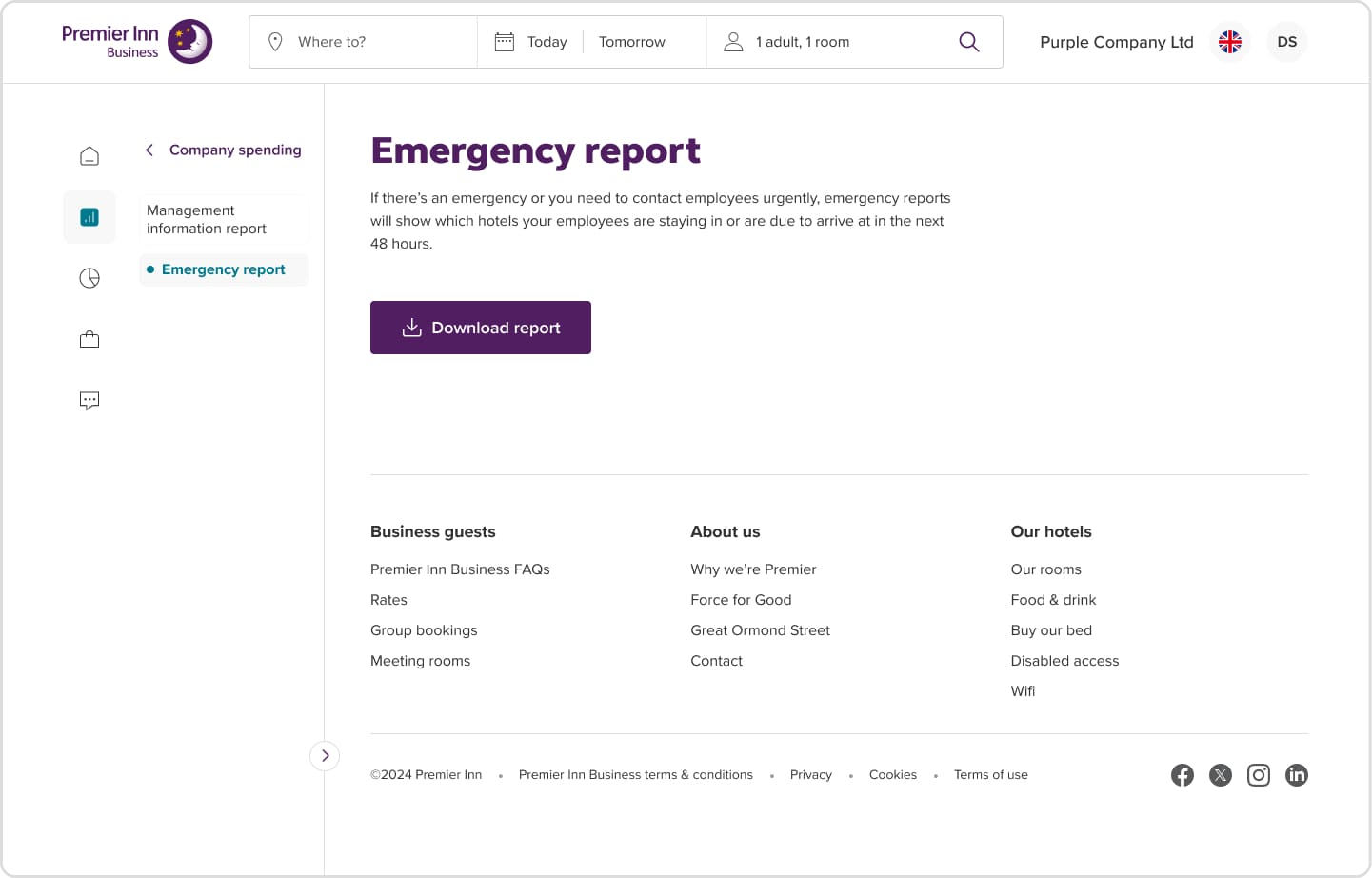Open the Meeting rooms link
Screen dimensions: 1372x878
point(420,661)
